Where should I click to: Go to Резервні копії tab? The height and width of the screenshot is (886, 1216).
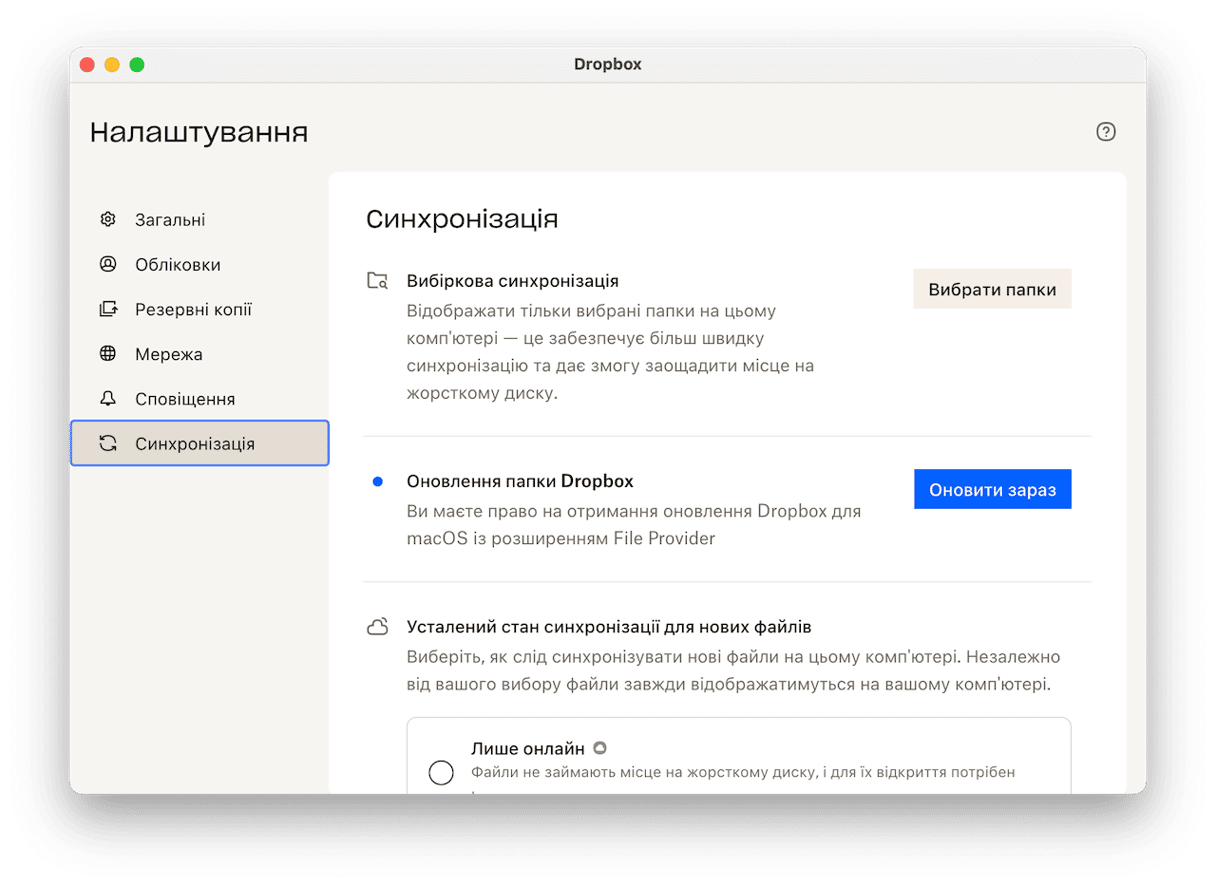click(x=200, y=309)
